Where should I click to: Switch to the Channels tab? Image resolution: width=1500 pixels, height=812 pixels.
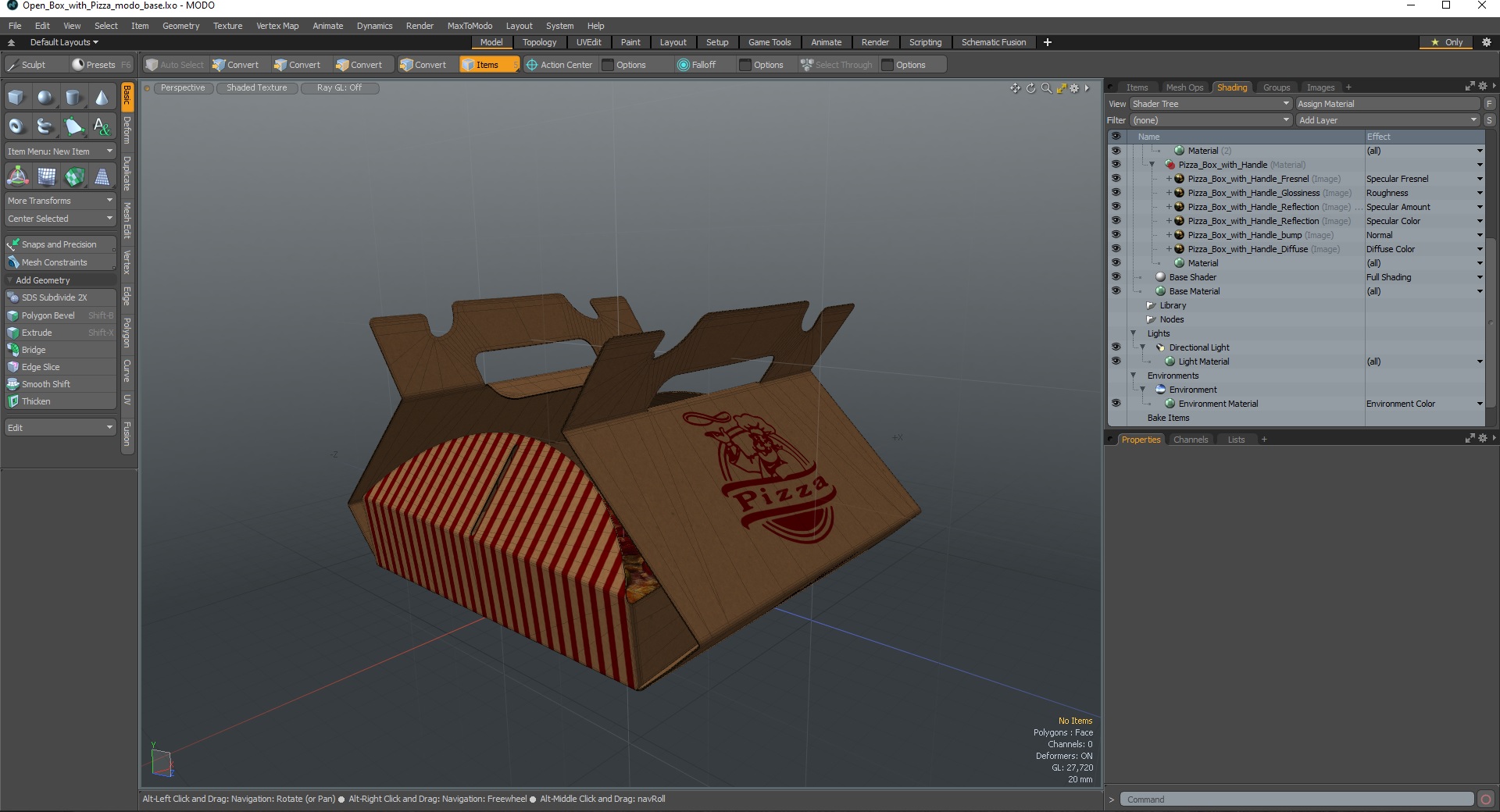click(x=1190, y=440)
